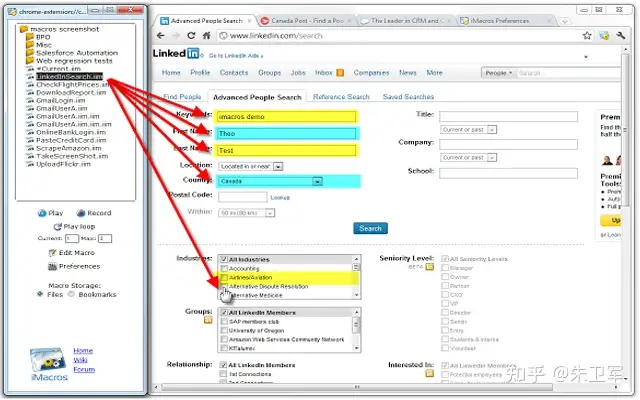Image resolution: width=640 pixels, height=400 pixels.
Task: Click the Postal Code input field
Action: 242,198
